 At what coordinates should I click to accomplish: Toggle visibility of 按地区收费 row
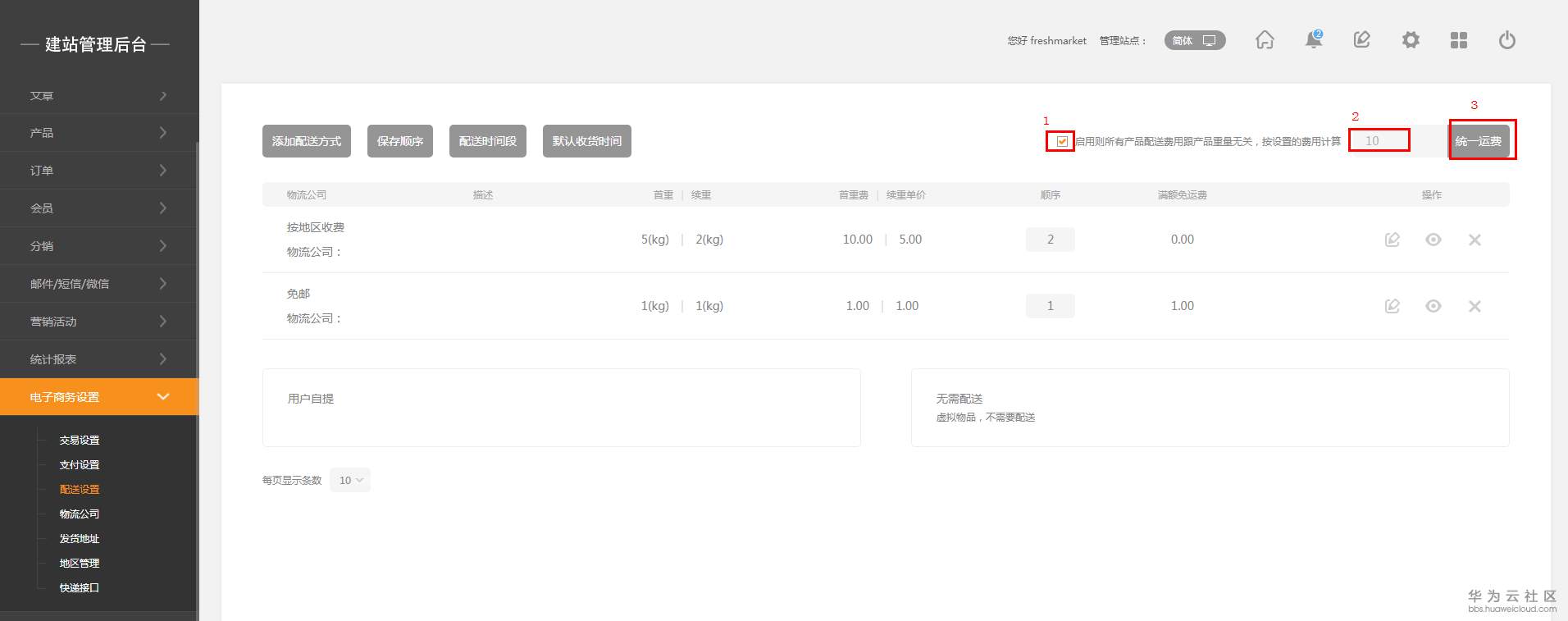point(1434,240)
